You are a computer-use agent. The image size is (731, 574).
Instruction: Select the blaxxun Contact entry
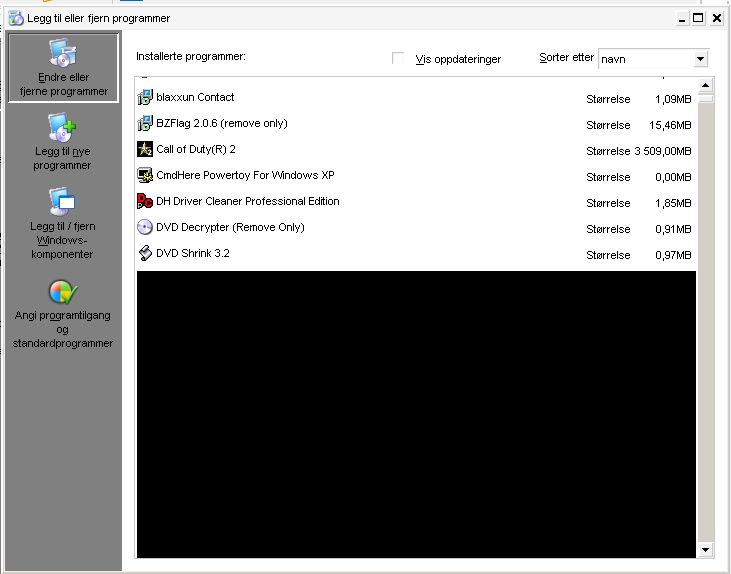point(416,97)
